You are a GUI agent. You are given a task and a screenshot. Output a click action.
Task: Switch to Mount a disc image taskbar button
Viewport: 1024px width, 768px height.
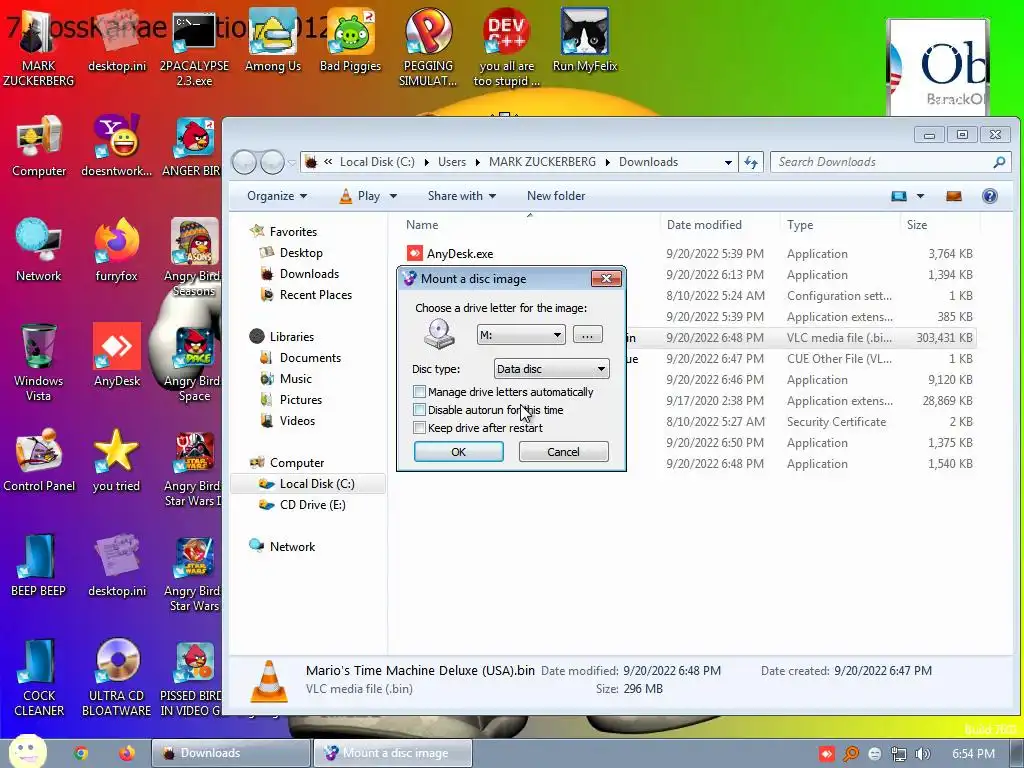pyautogui.click(x=392, y=753)
